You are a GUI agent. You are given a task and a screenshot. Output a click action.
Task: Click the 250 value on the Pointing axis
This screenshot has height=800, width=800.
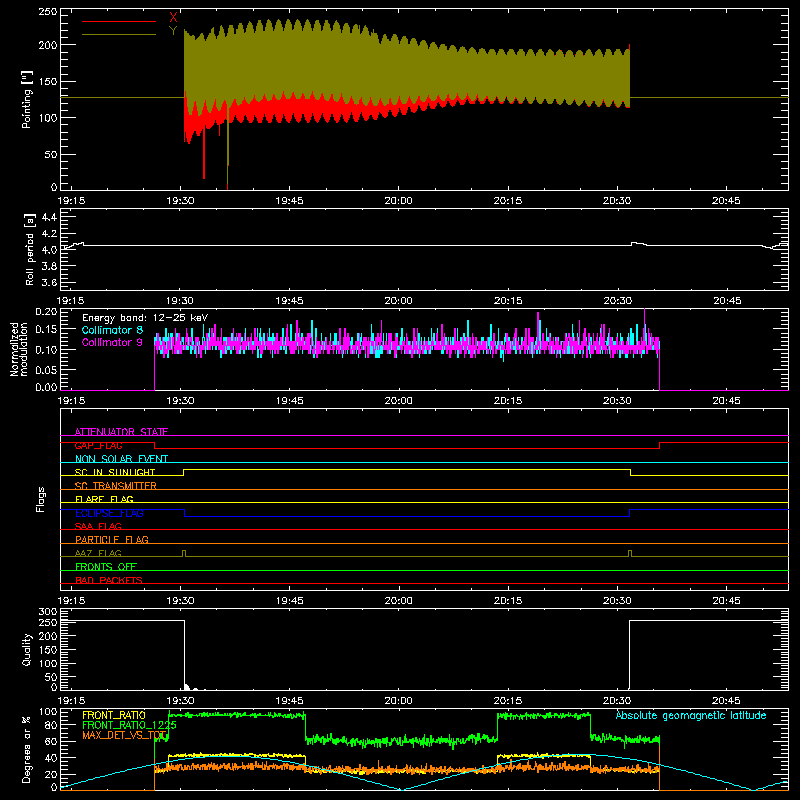click(47, 11)
